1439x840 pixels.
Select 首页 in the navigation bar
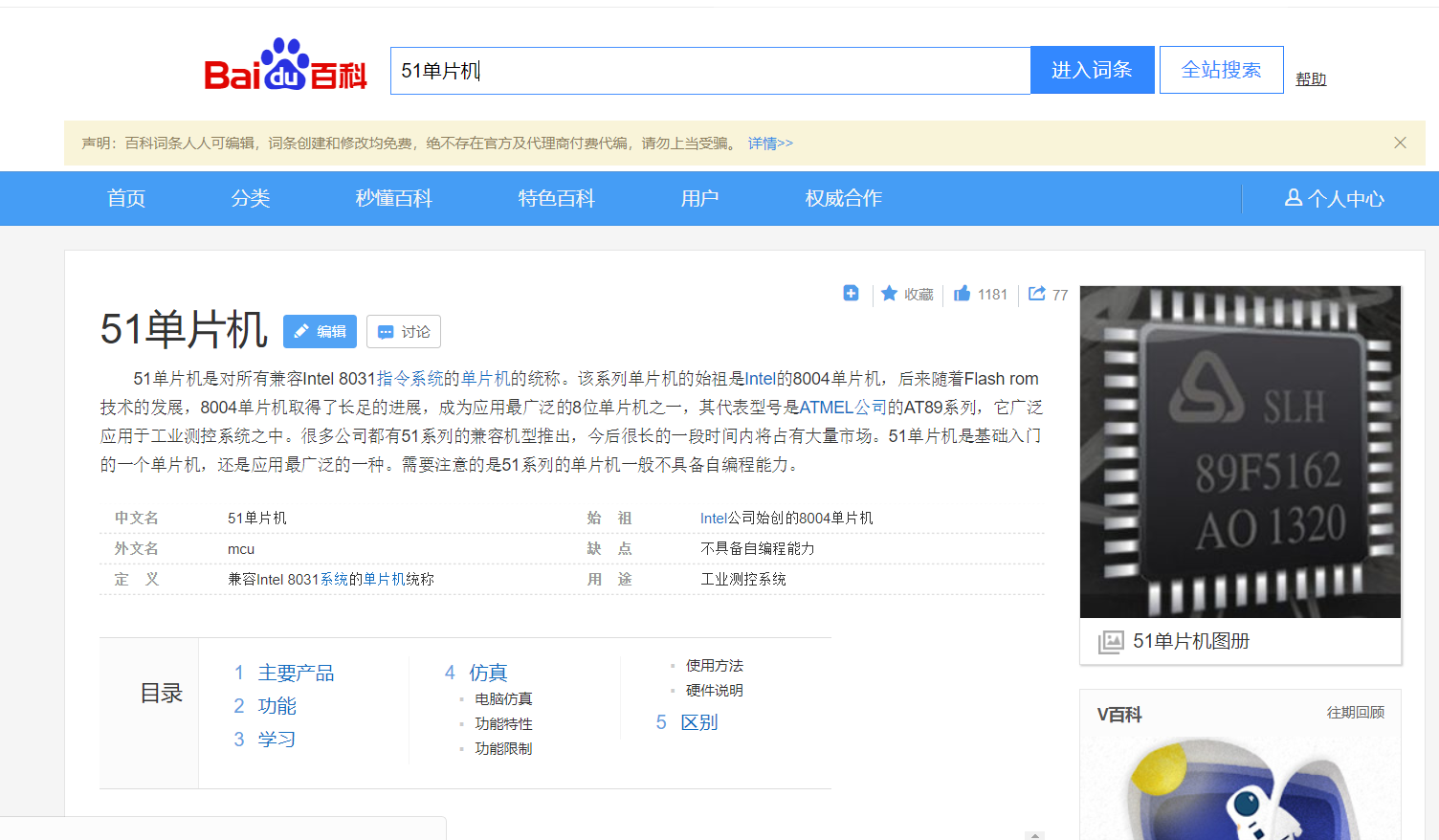(x=125, y=198)
